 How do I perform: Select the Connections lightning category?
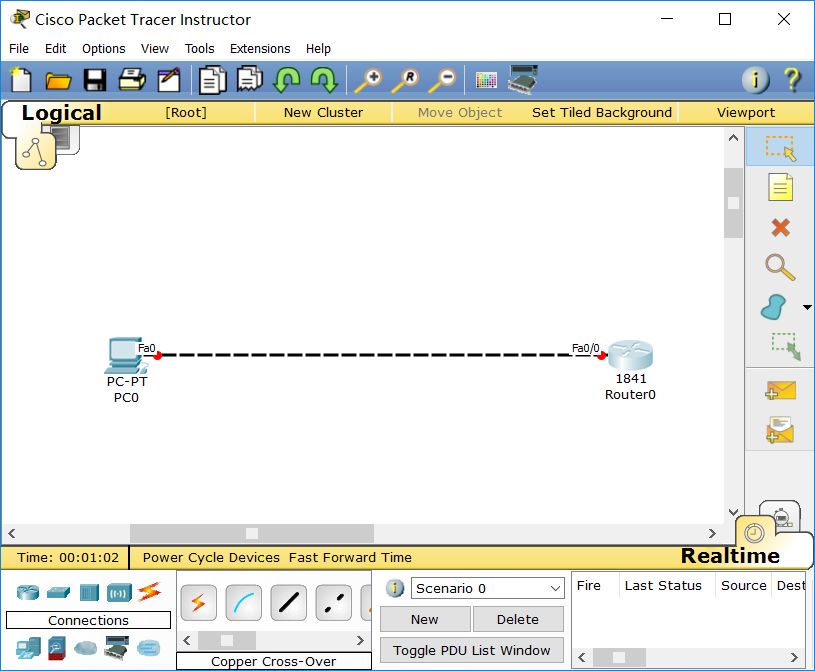(150, 592)
